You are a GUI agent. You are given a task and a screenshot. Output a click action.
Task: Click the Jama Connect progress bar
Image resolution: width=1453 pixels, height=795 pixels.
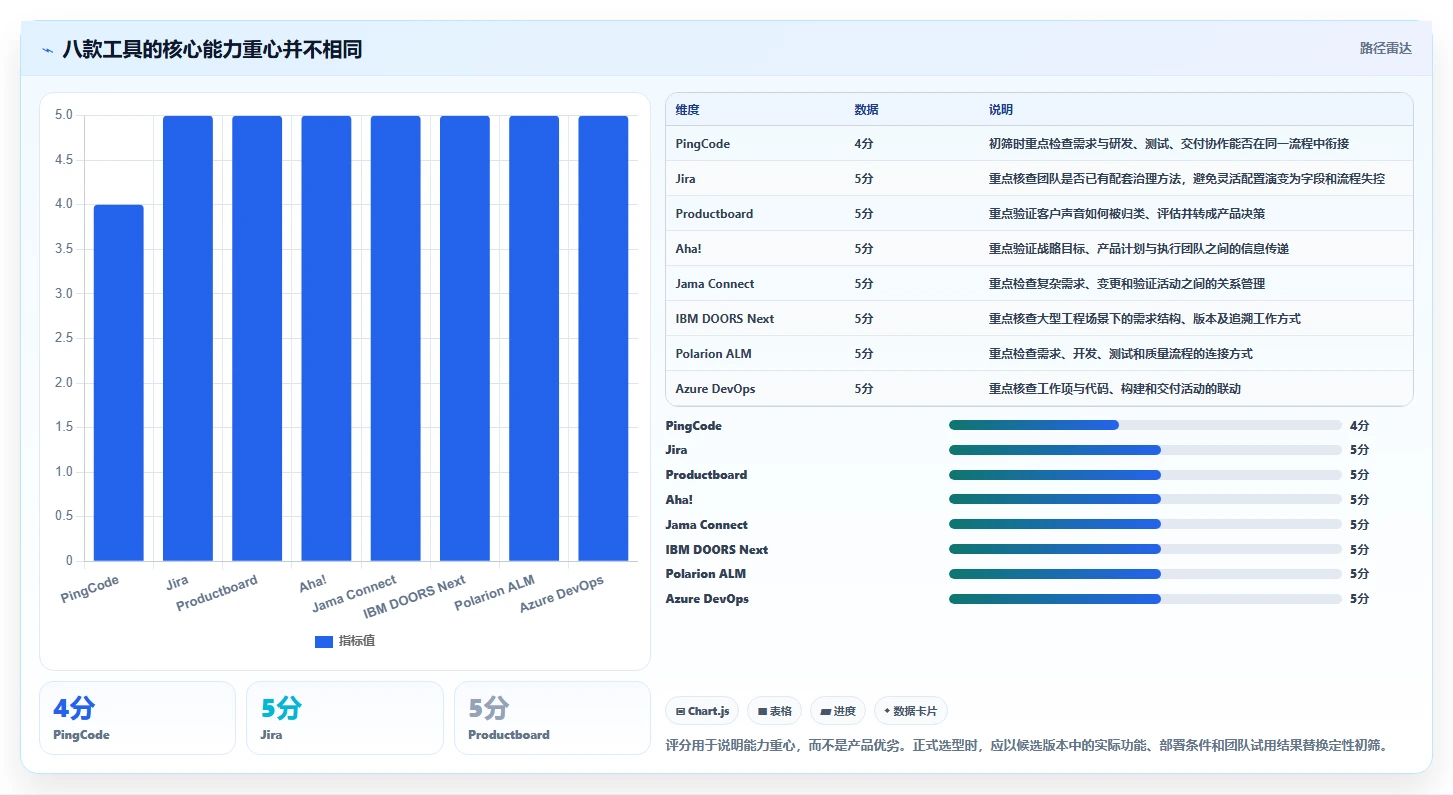pyautogui.click(x=1145, y=524)
